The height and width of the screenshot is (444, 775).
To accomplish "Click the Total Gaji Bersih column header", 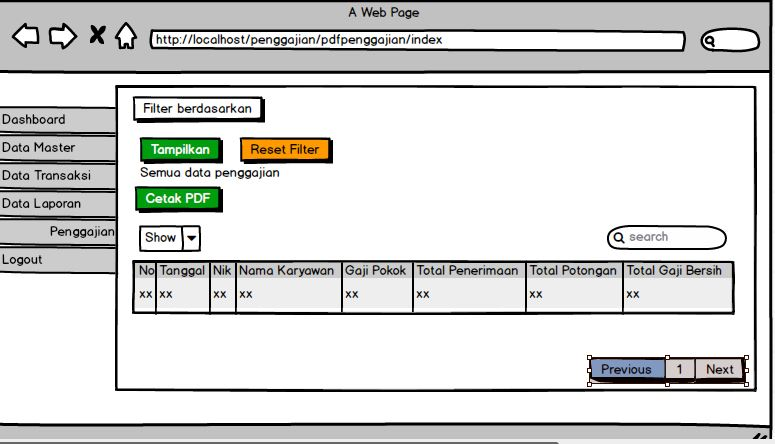I will point(678,270).
